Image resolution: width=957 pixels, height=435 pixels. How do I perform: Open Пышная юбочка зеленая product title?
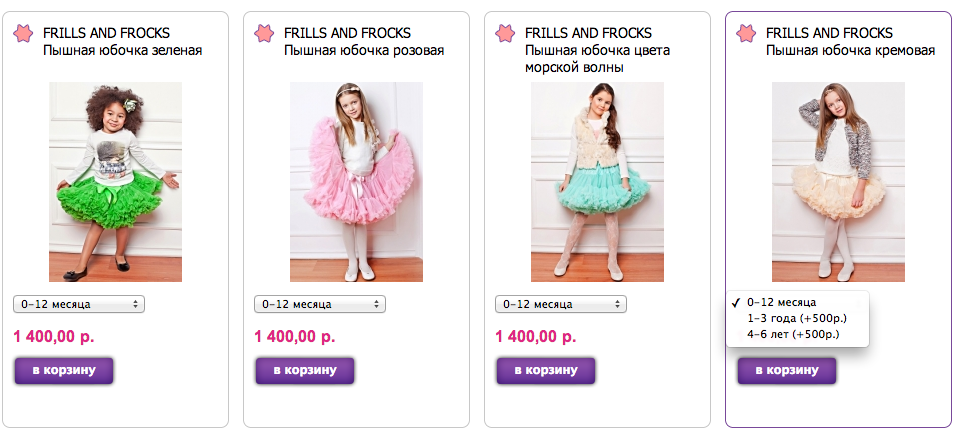tap(123, 51)
